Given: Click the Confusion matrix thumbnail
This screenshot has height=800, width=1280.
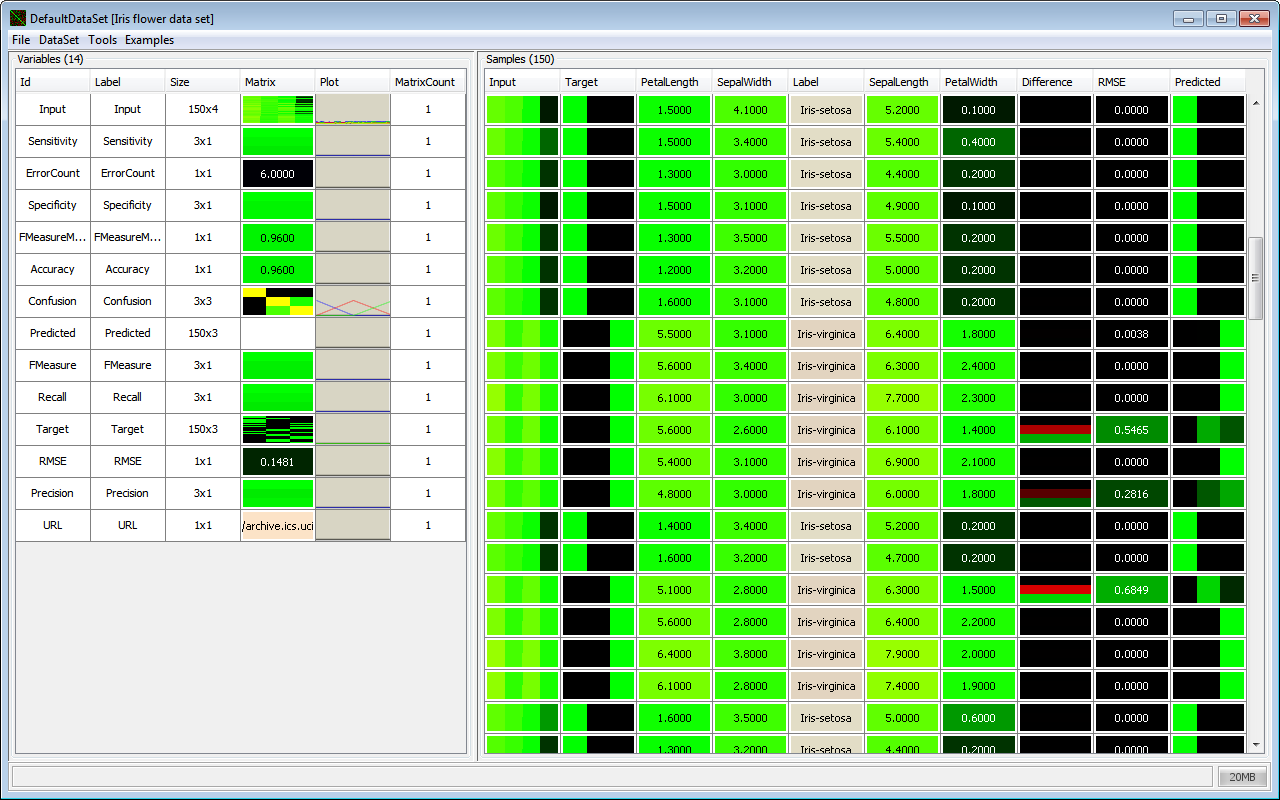Looking at the screenshot, I should point(278,301).
